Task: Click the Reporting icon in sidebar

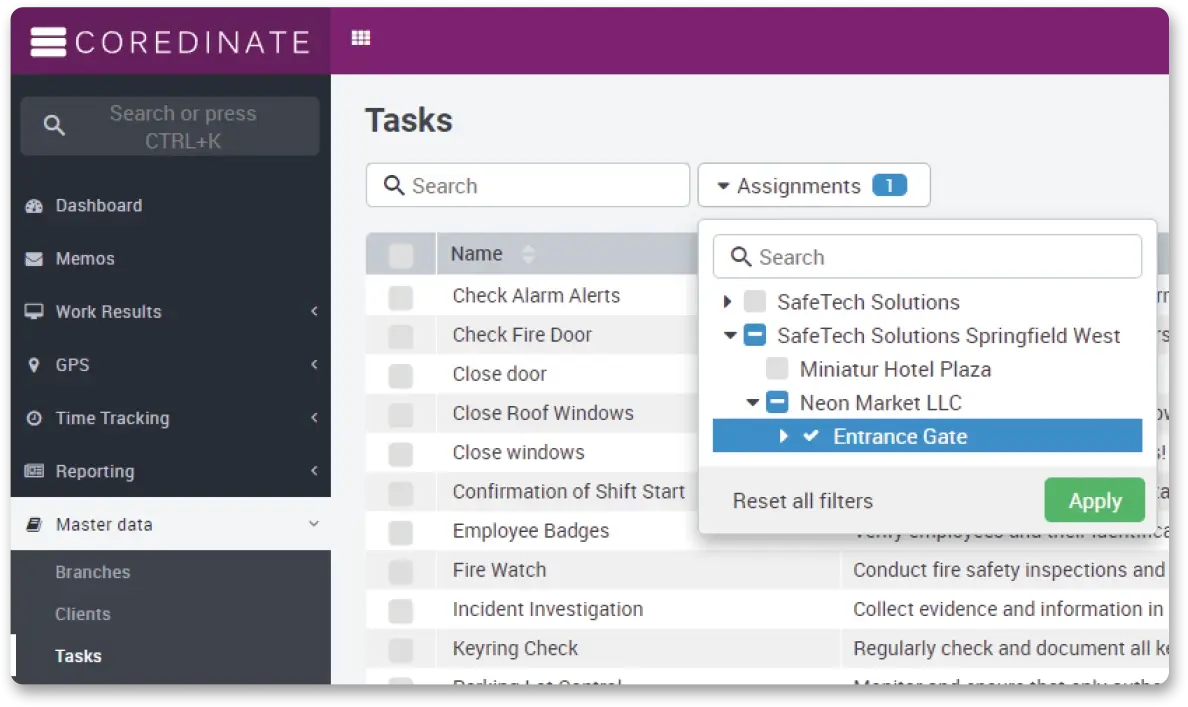Action: (x=35, y=471)
